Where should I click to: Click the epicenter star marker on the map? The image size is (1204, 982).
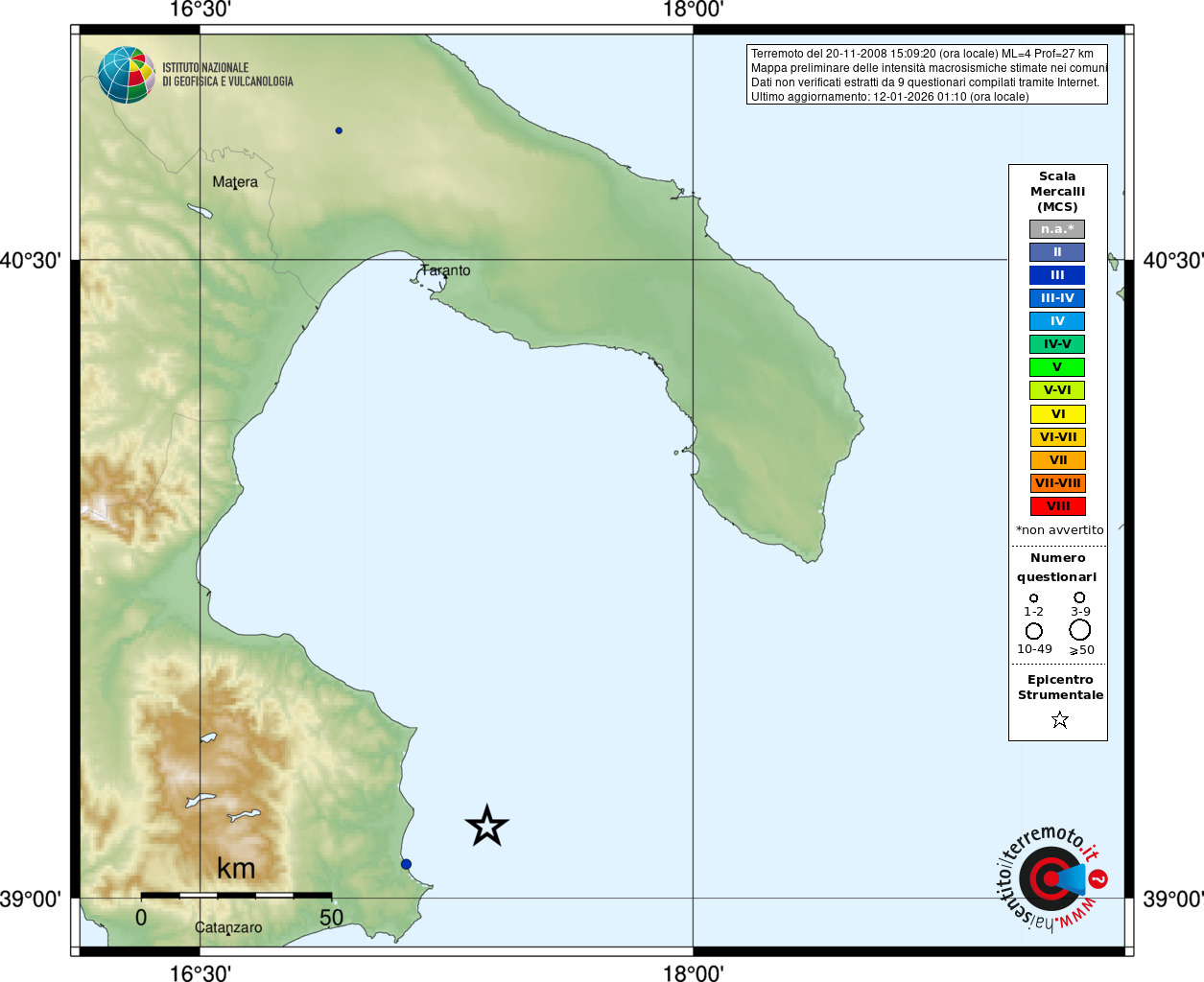point(486,826)
